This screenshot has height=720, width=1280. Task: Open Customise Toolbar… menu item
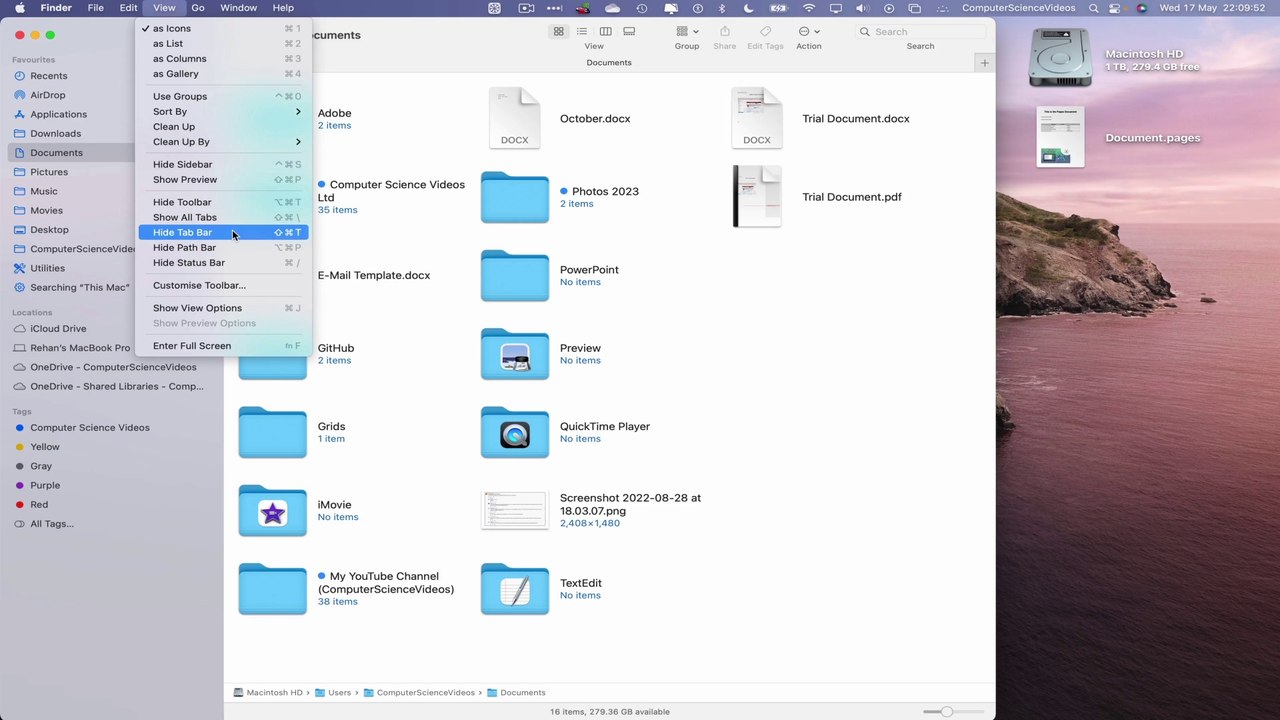223,286
